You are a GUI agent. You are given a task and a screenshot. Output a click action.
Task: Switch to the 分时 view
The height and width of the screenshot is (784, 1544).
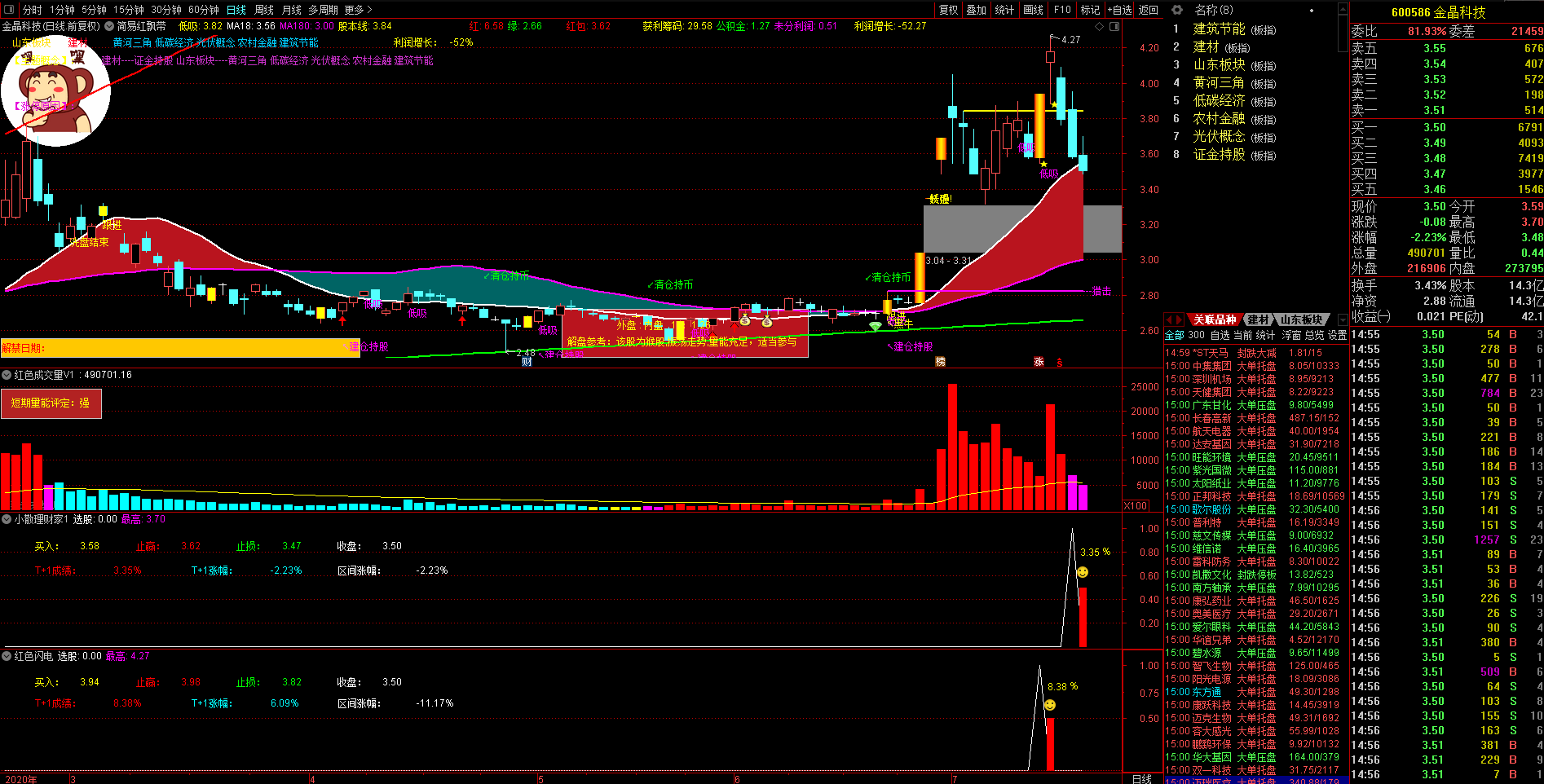click(33, 10)
